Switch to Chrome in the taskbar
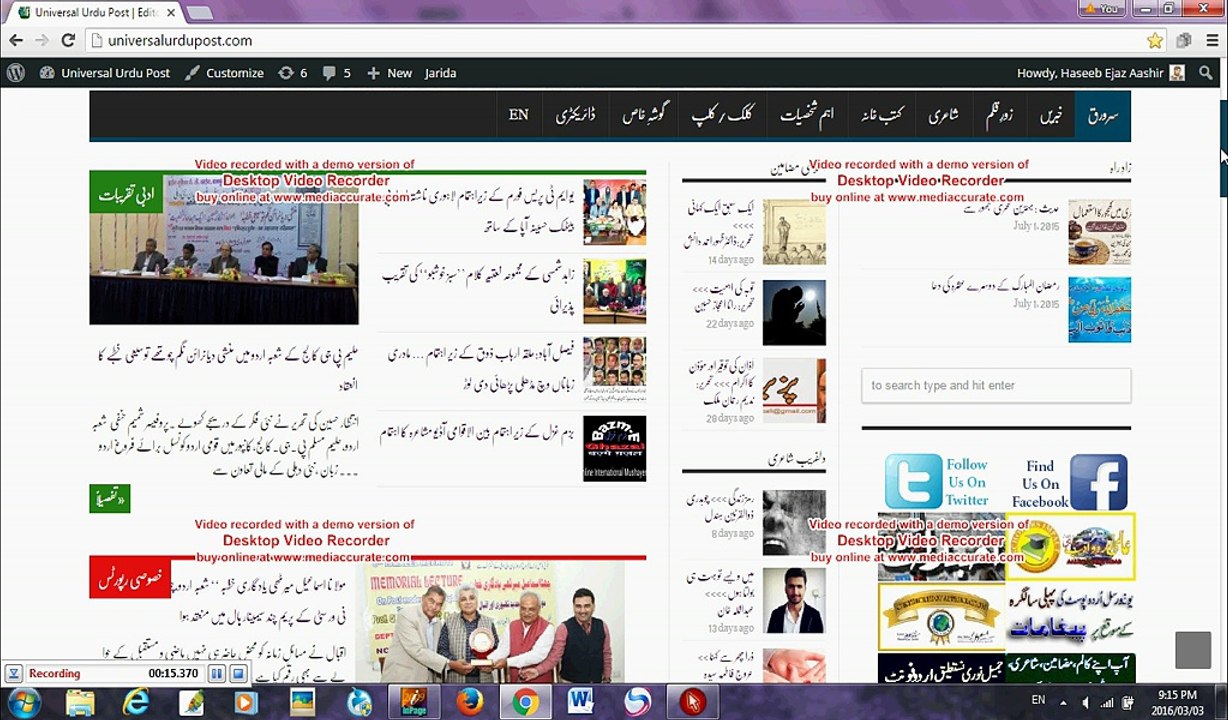This screenshot has height=720, width=1228. point(525,703)
